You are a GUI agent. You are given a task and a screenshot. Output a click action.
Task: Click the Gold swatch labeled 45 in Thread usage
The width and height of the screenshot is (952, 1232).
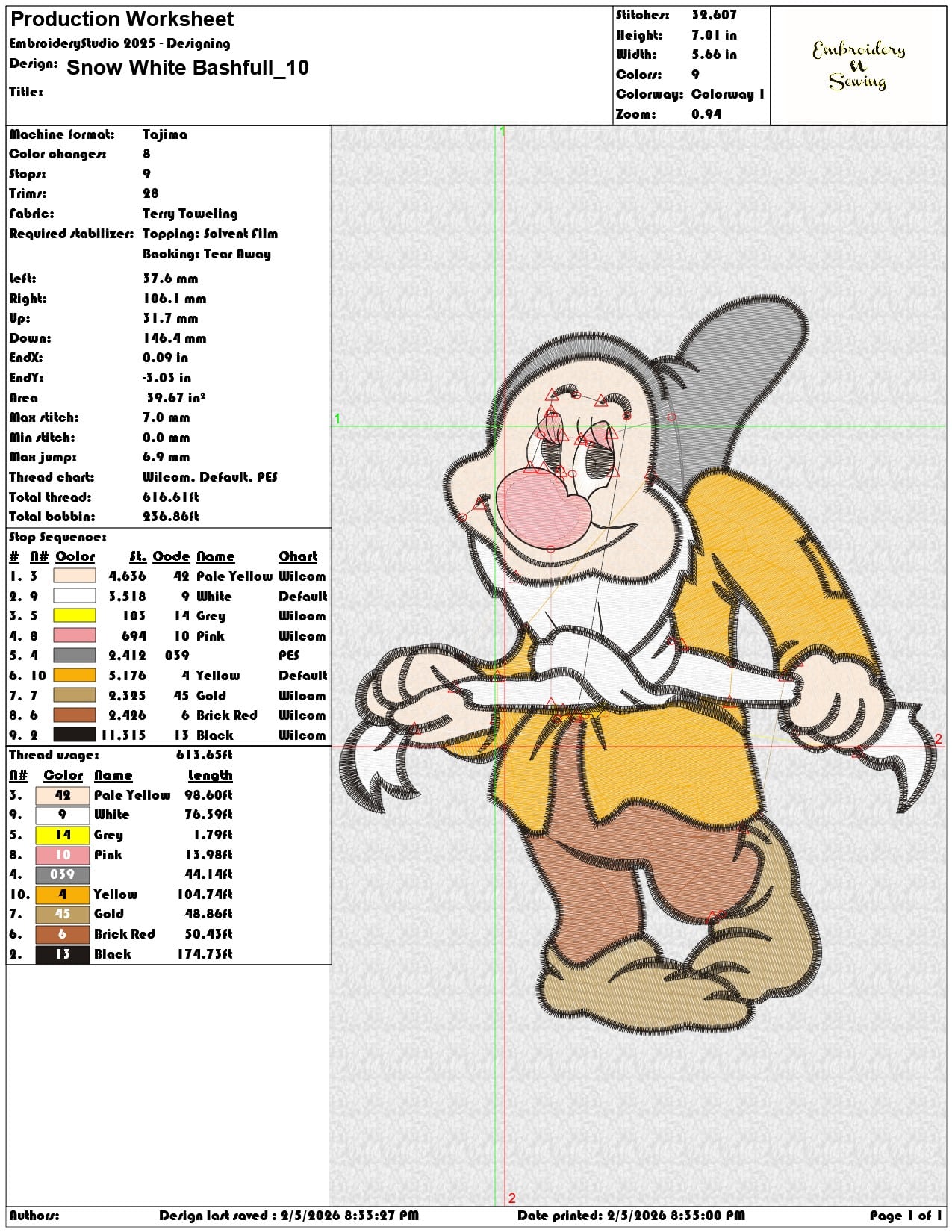coord(63,914)
